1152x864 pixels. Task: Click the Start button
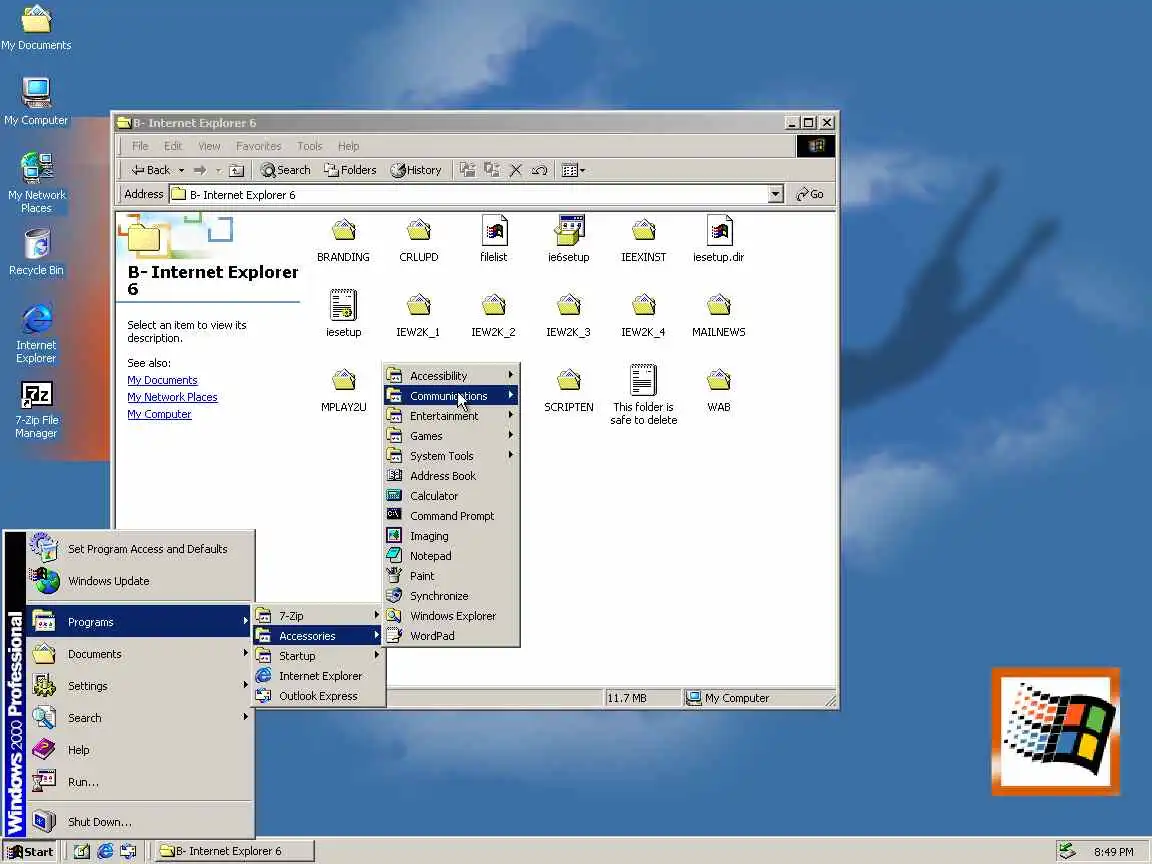click(29, 852)
